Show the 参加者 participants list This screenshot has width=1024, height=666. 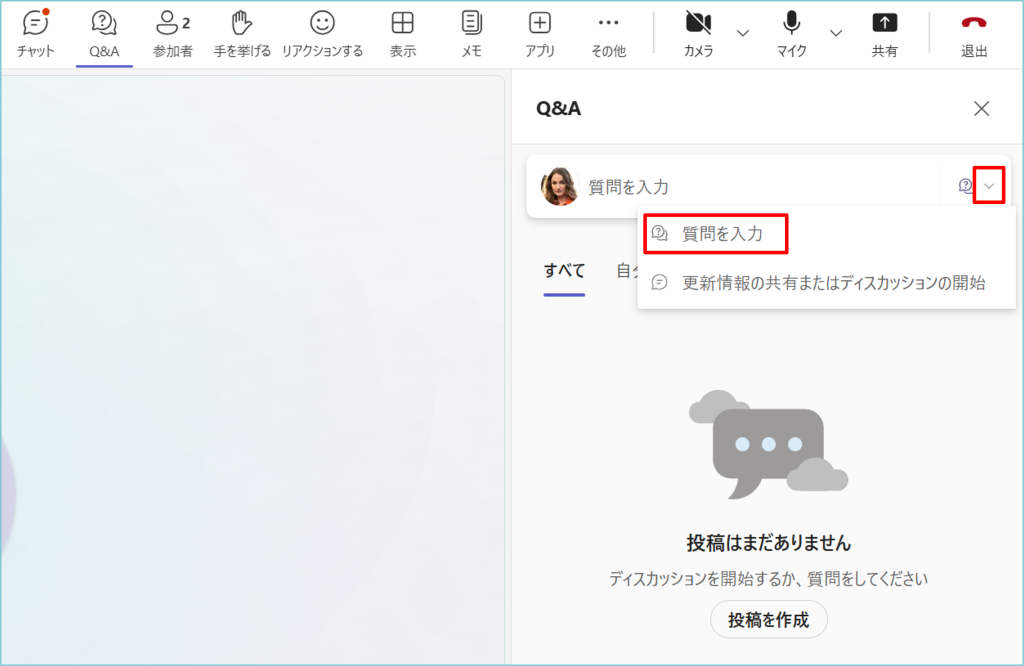pos(173,33)
